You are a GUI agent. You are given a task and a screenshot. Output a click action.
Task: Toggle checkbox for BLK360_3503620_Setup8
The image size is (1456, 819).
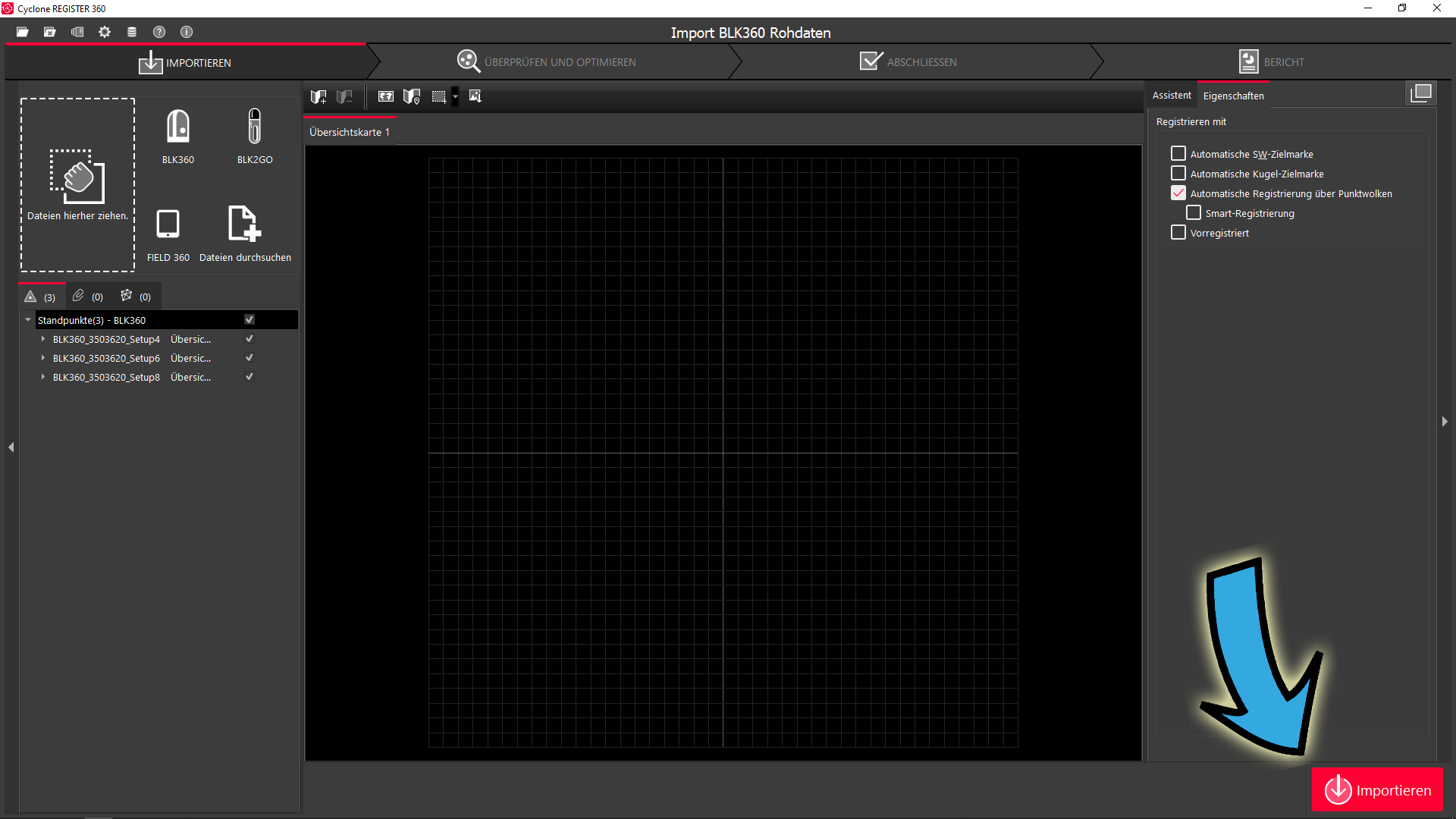tap(249, 377)
